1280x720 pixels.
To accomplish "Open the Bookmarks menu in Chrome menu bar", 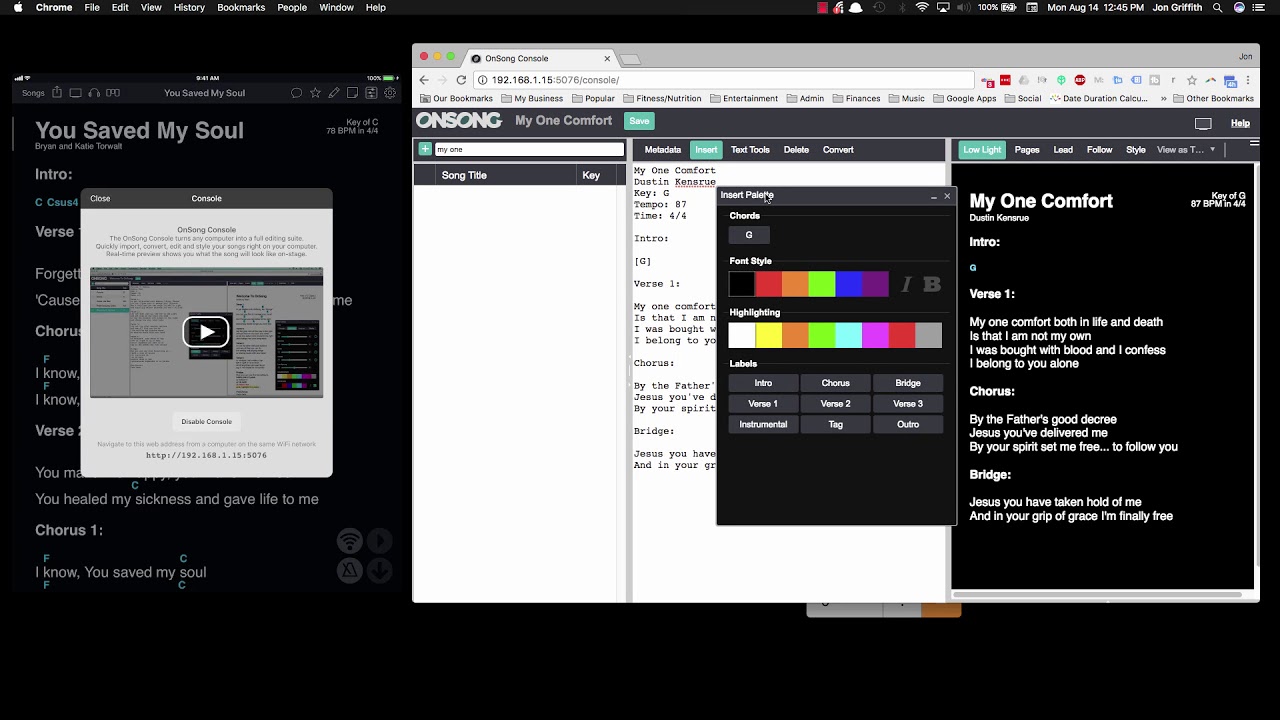I will pyautogui.click(x=241, y=7).
